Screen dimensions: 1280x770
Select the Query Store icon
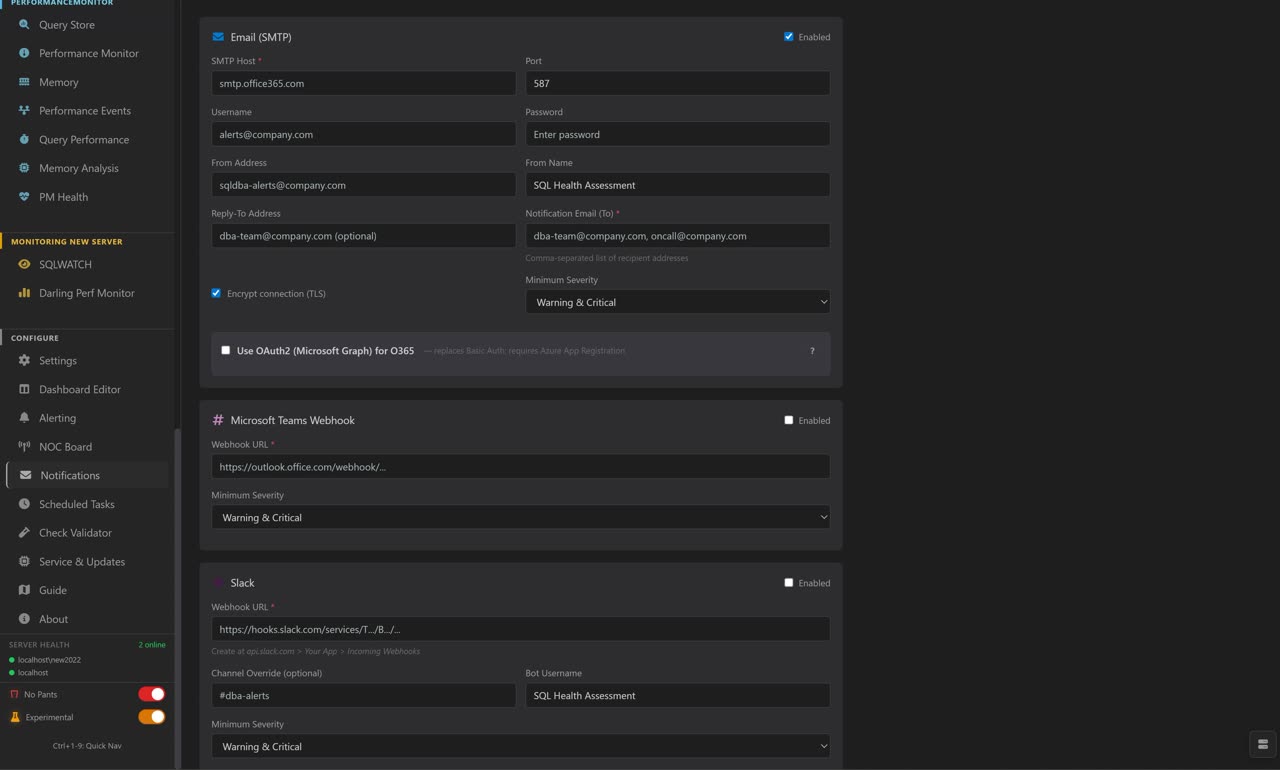tap(24, 25)
